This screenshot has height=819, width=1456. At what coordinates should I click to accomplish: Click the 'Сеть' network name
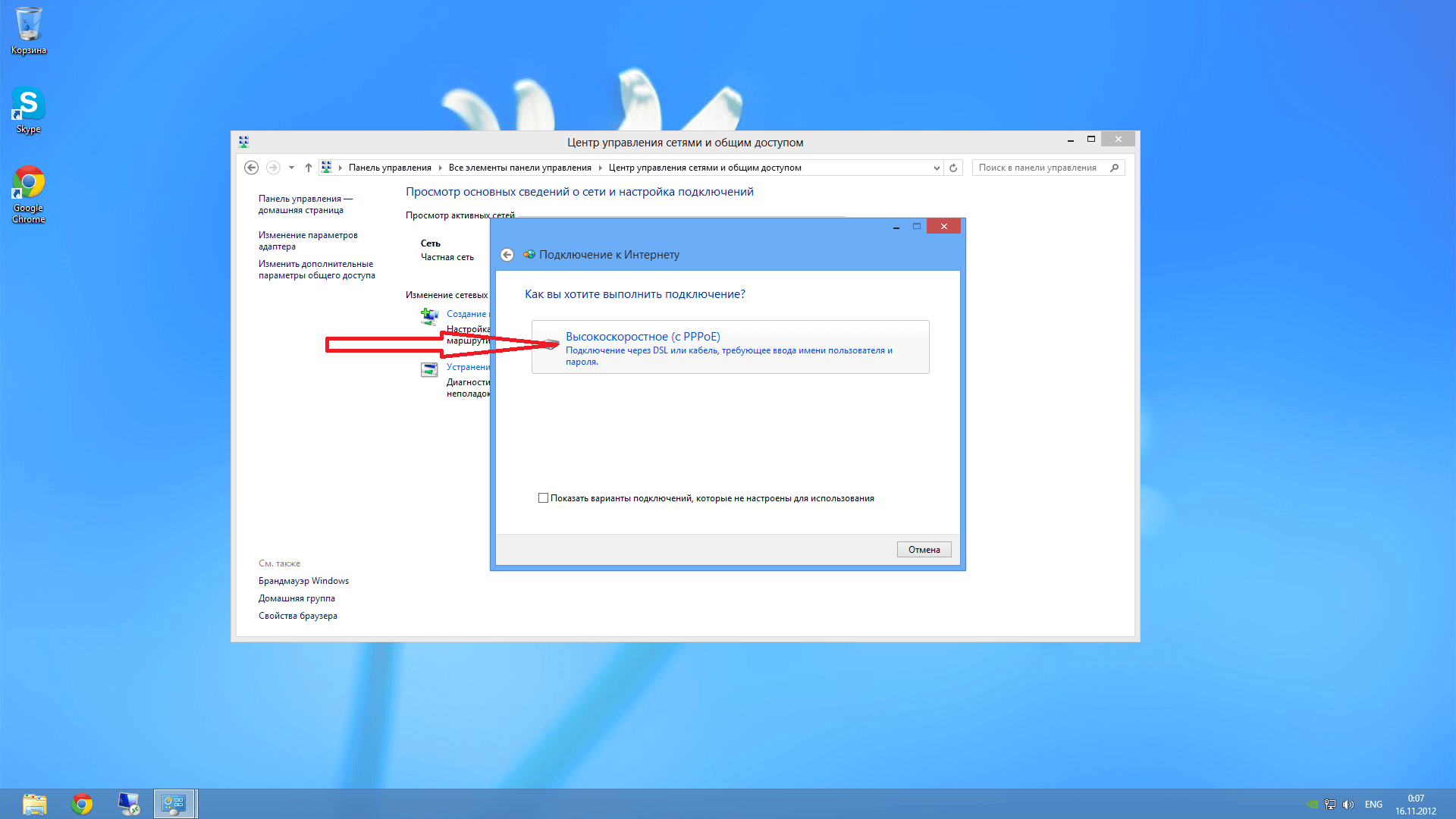pyautogui.click(x=431, y=243)
